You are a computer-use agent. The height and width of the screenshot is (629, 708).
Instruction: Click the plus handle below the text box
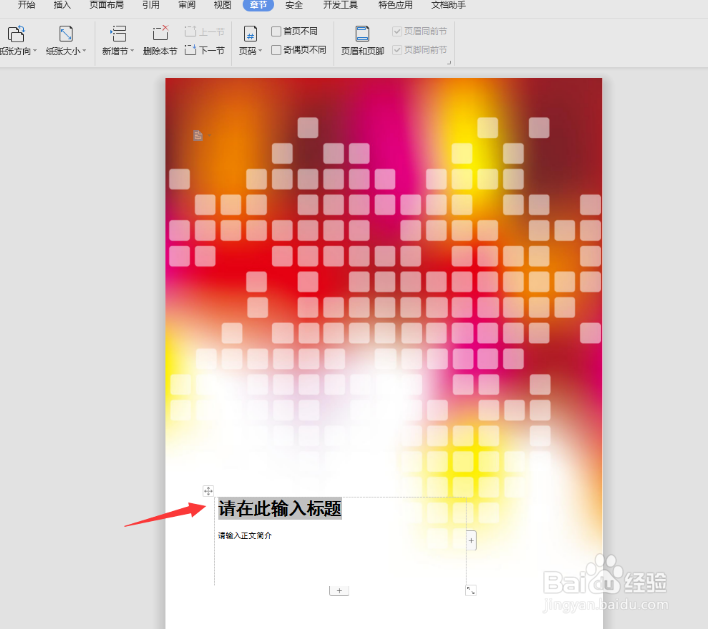pos(339,590)
